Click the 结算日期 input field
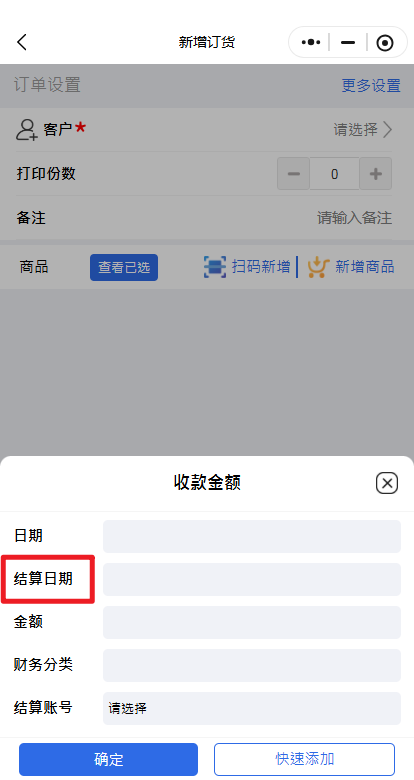The width and height of the screenshot is (414, 780). [x=252, y=579]
